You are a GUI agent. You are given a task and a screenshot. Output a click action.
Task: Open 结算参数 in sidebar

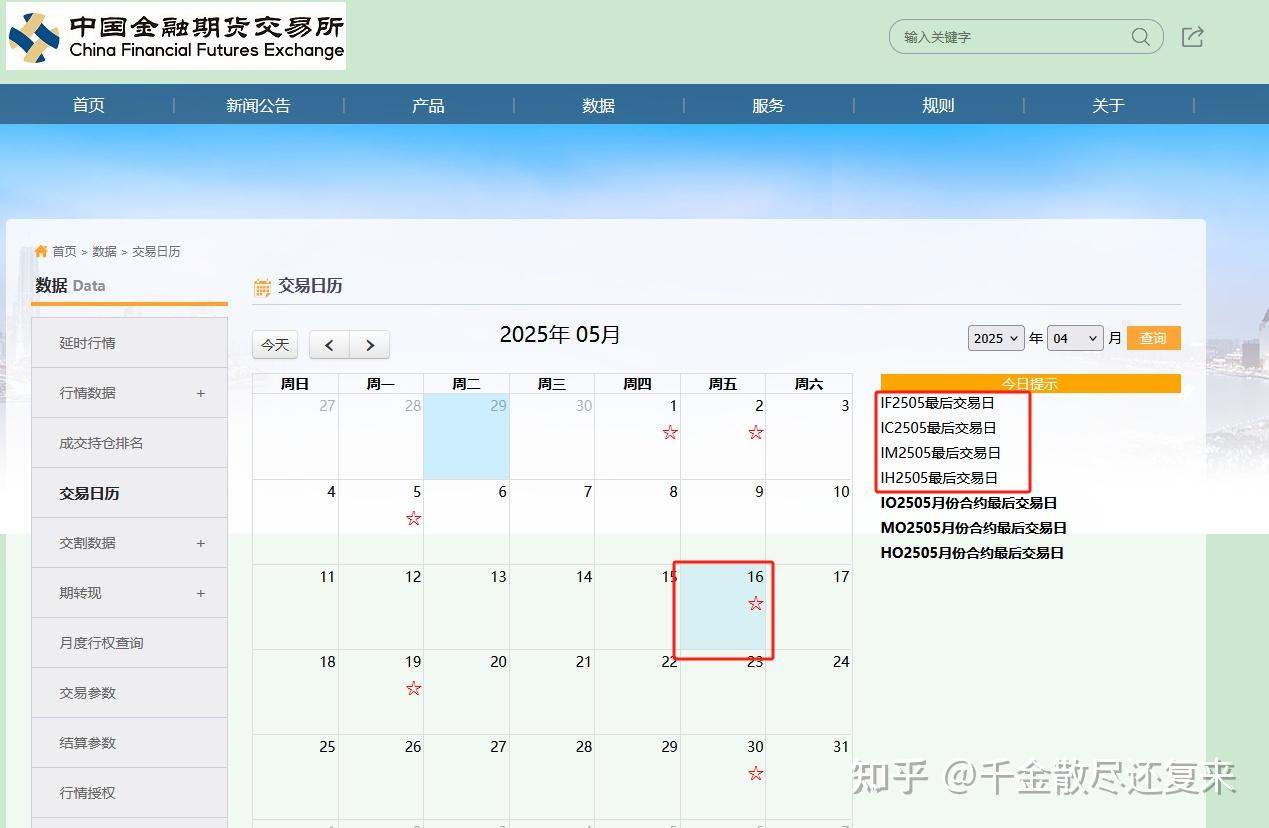(x=129, y=743)
